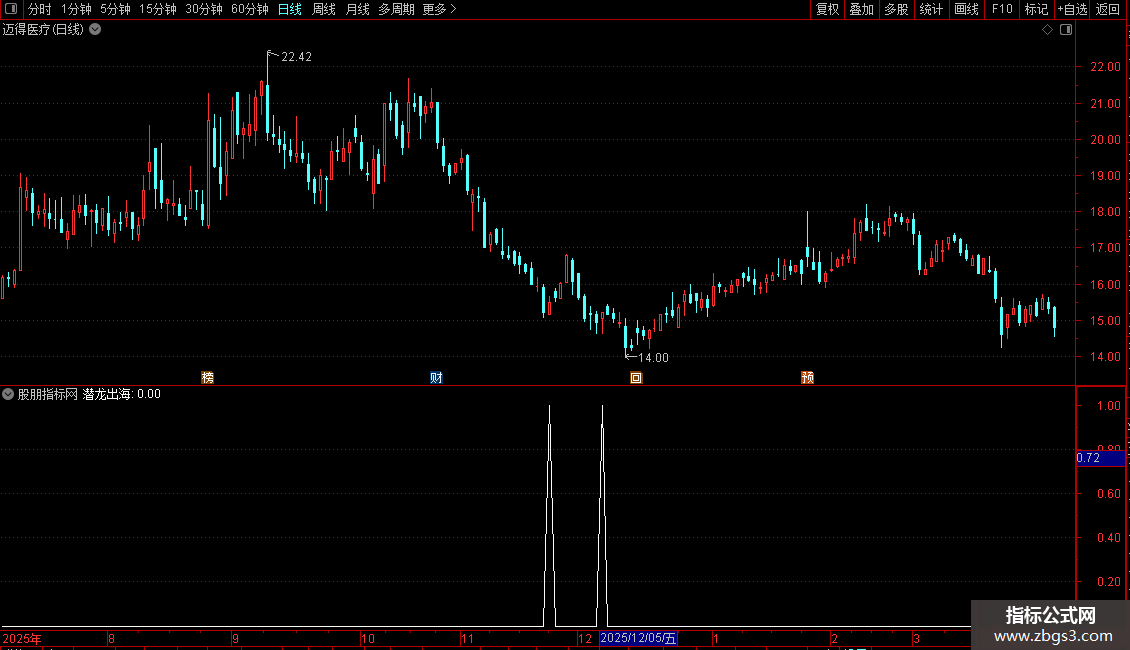
Task: Select the 日线 daily chart tab
Action: pyautogui.click(x=290, y=9)
